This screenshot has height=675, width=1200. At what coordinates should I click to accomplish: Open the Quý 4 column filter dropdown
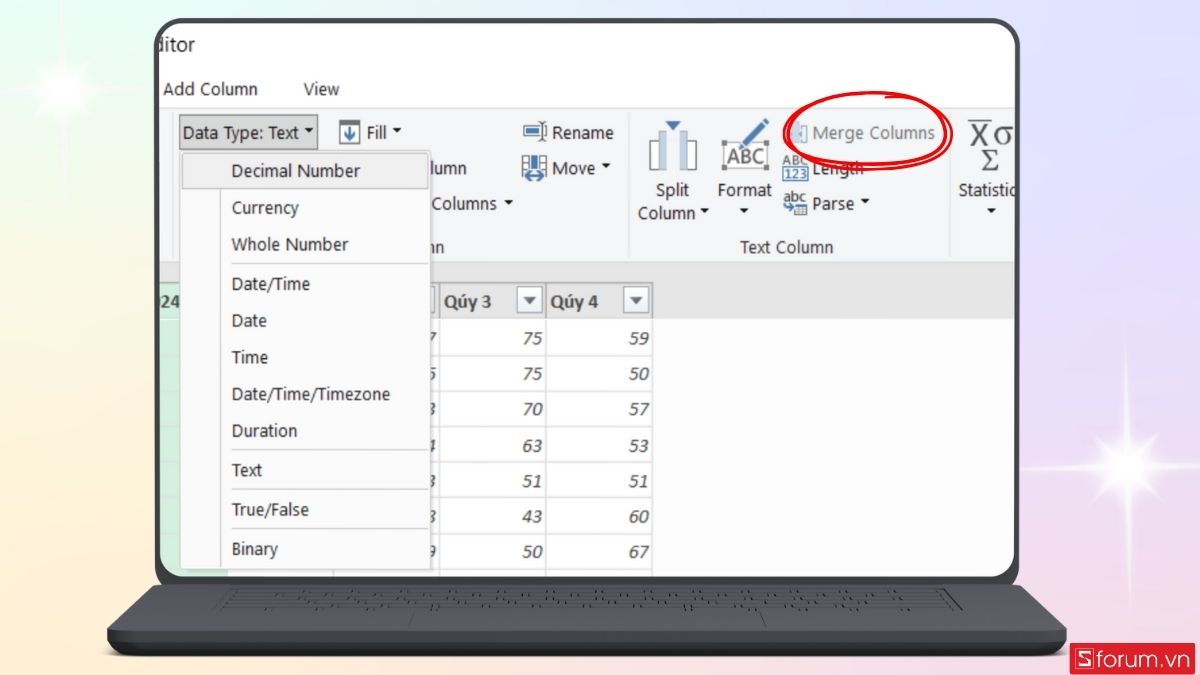[x=636, y=301]
